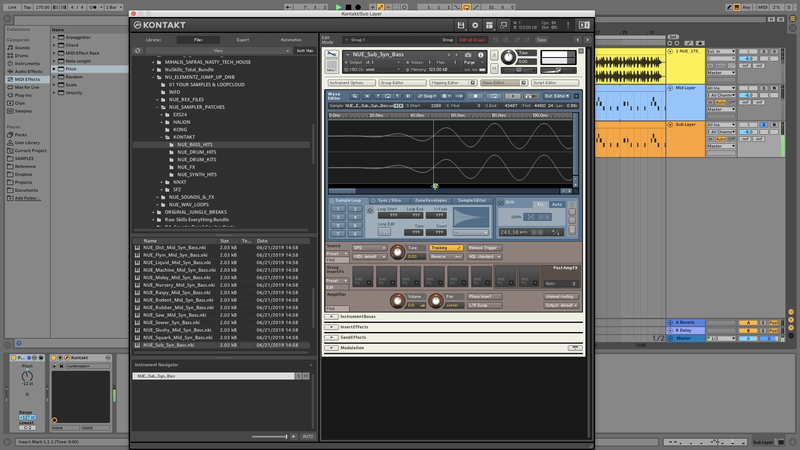Click the loop settings gear in Sample Loop panel

click(x=370, y=210)
